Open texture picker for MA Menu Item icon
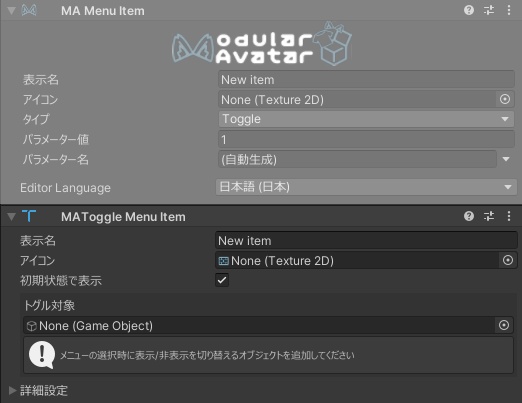Screen dimensions: 522x403 coord(505,99)
